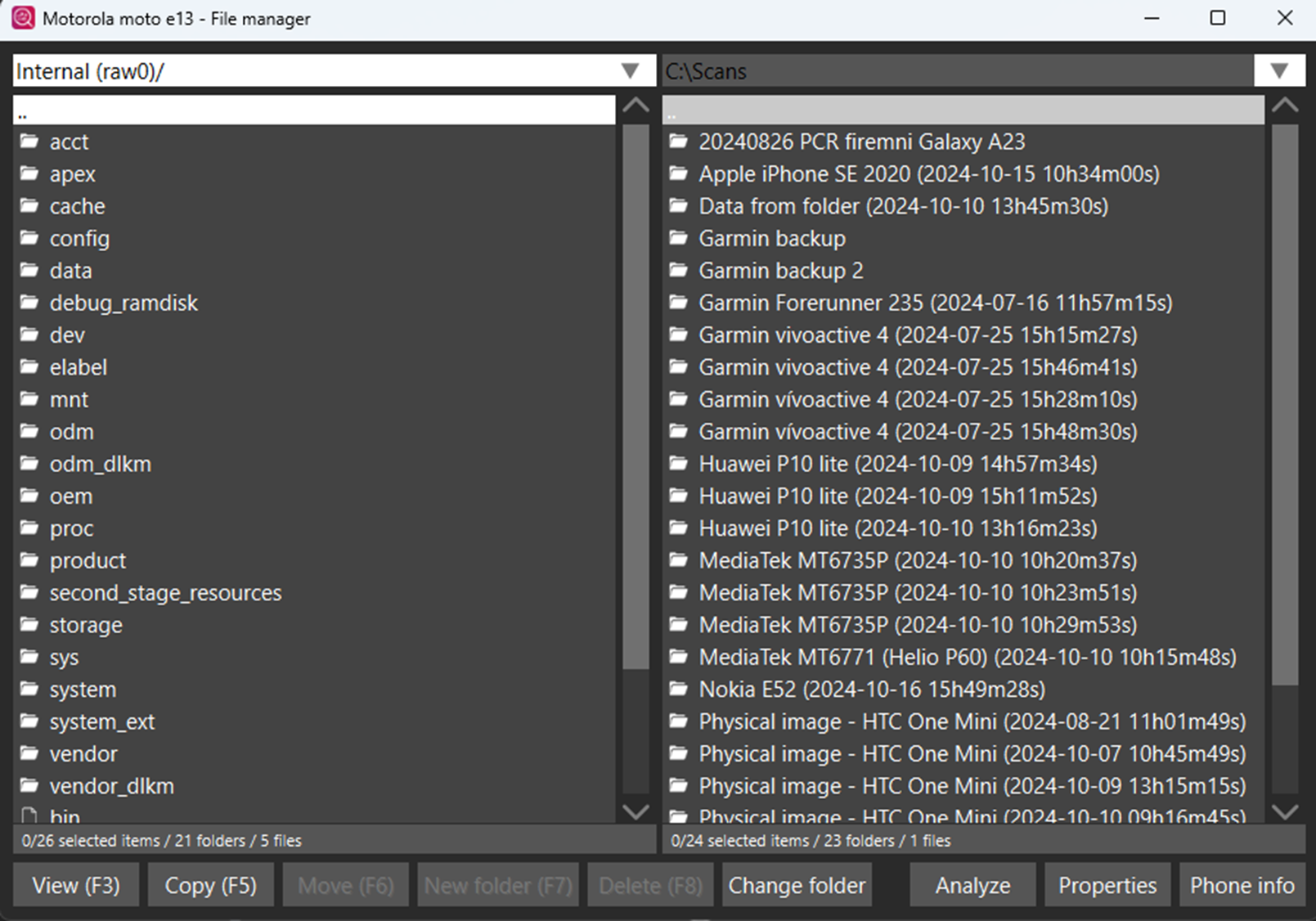Open the Internal (raw0) path dropdown arrow
The width and height of the screenshot is (1316, 921).
[630, 71]
